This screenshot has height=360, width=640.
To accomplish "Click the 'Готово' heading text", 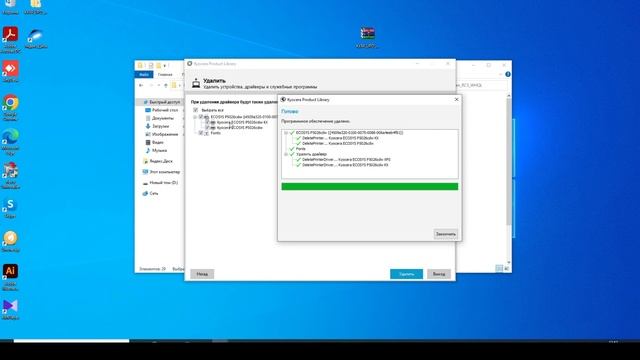I will point(289,111).
